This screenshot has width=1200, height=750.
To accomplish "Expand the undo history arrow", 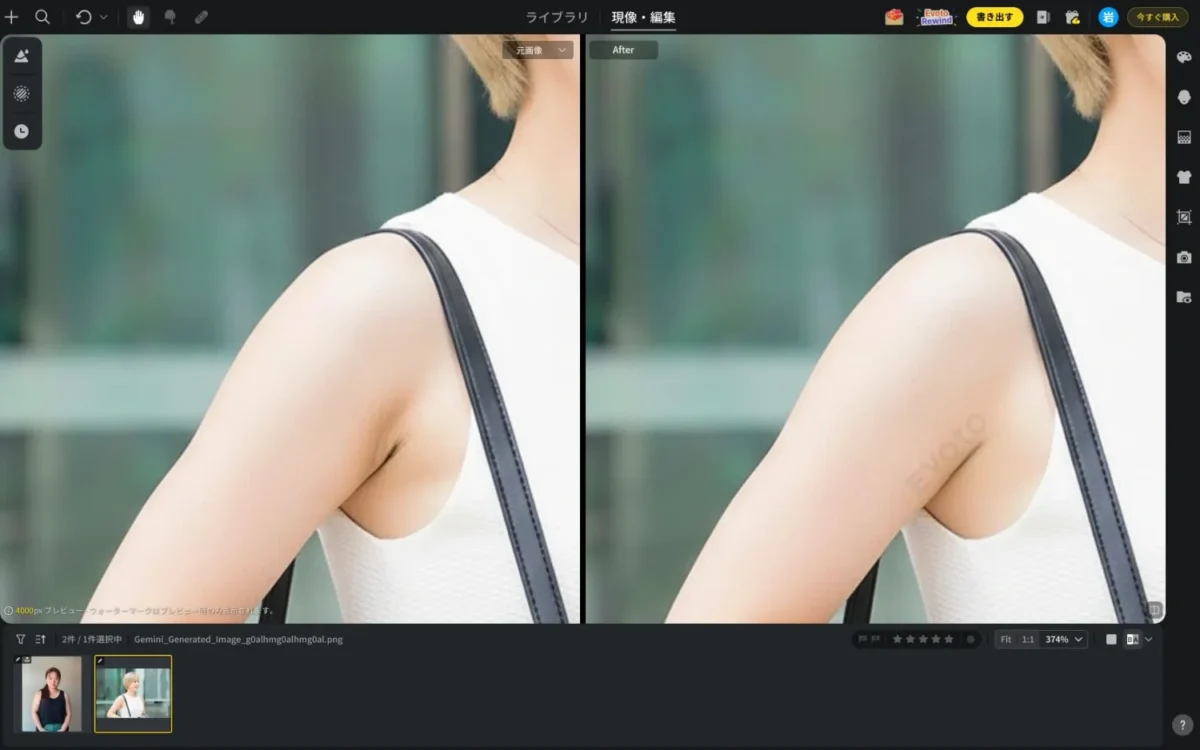I will 104,17.
